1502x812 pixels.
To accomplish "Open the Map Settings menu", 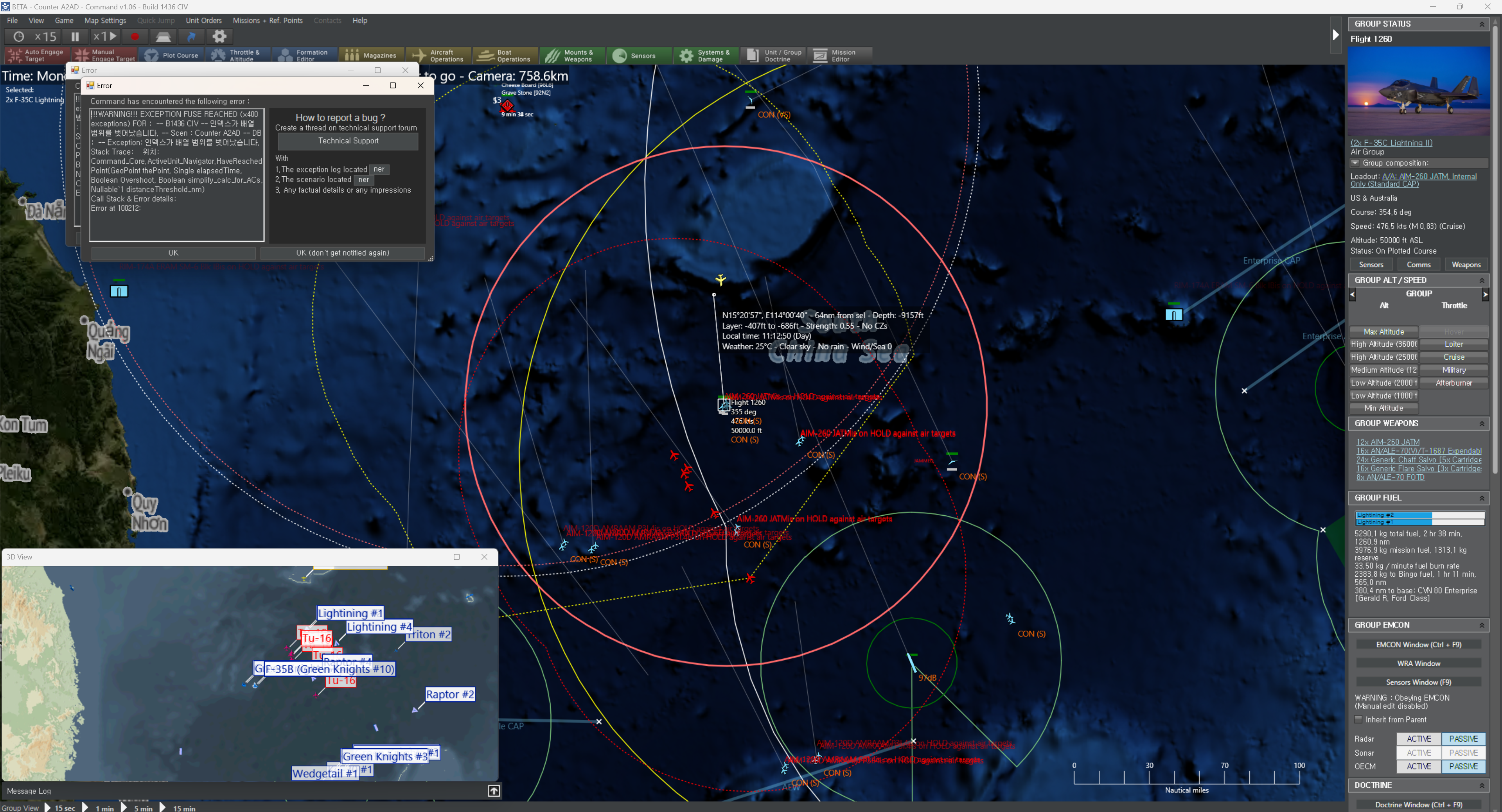I will click(x=105, y=20).
